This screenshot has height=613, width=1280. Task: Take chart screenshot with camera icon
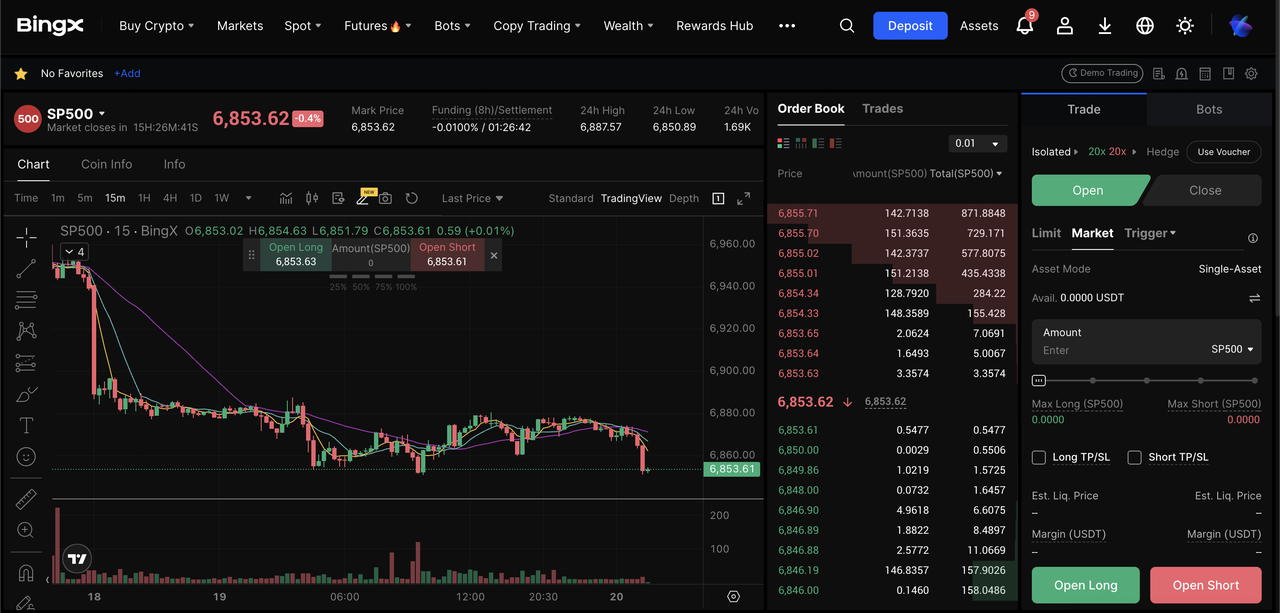pyautogui.click(x=385, y=198)
